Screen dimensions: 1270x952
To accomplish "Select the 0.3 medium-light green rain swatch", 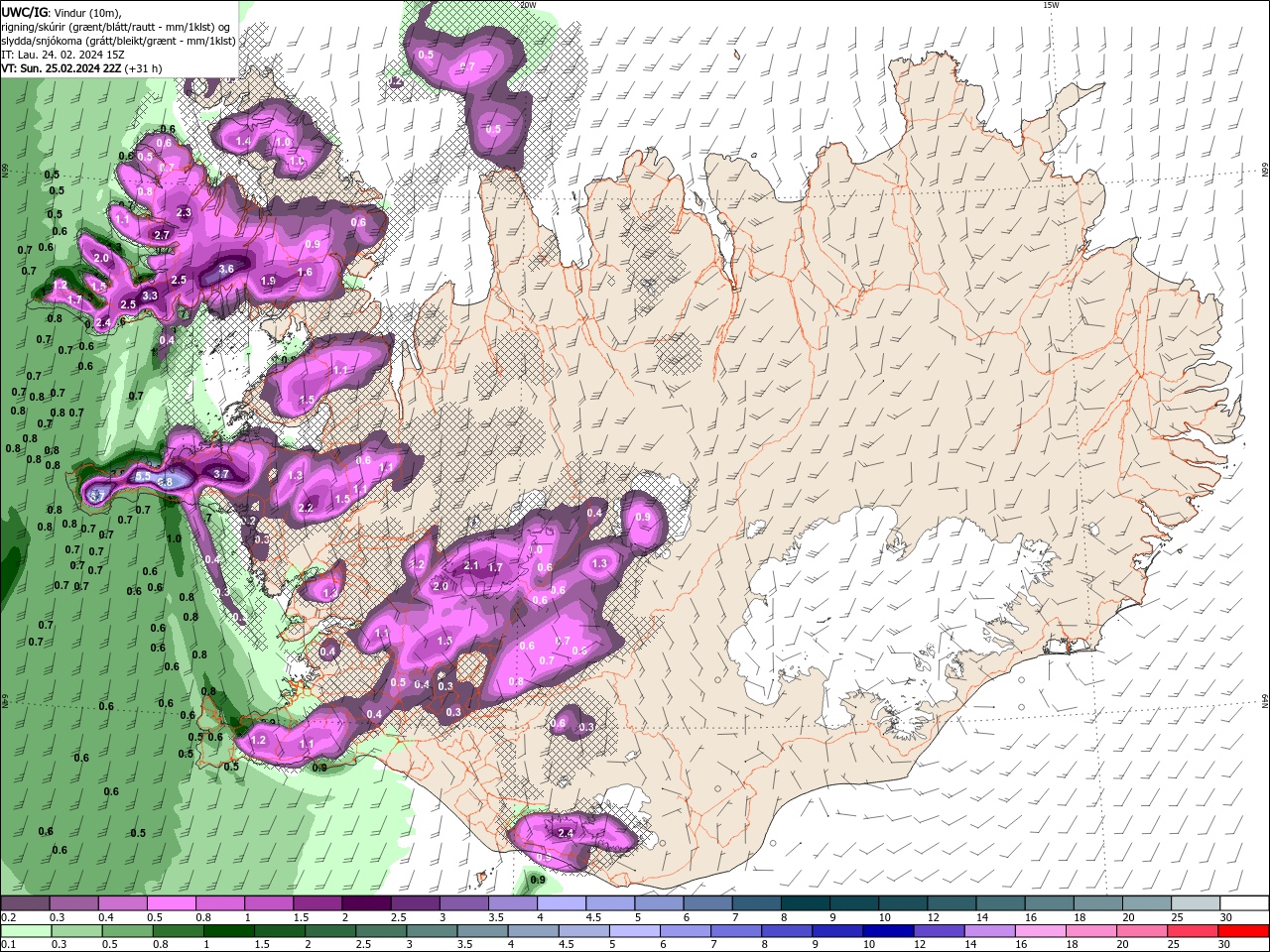I will click(75, 930).
